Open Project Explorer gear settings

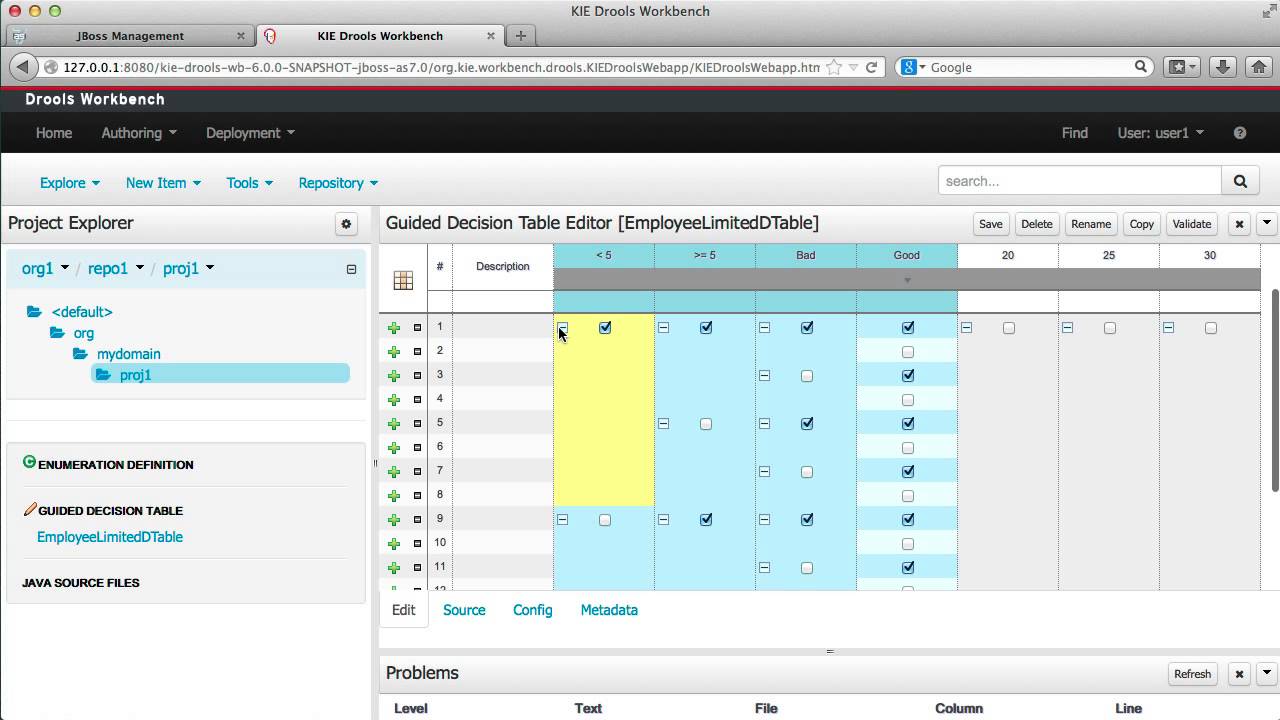346,224
